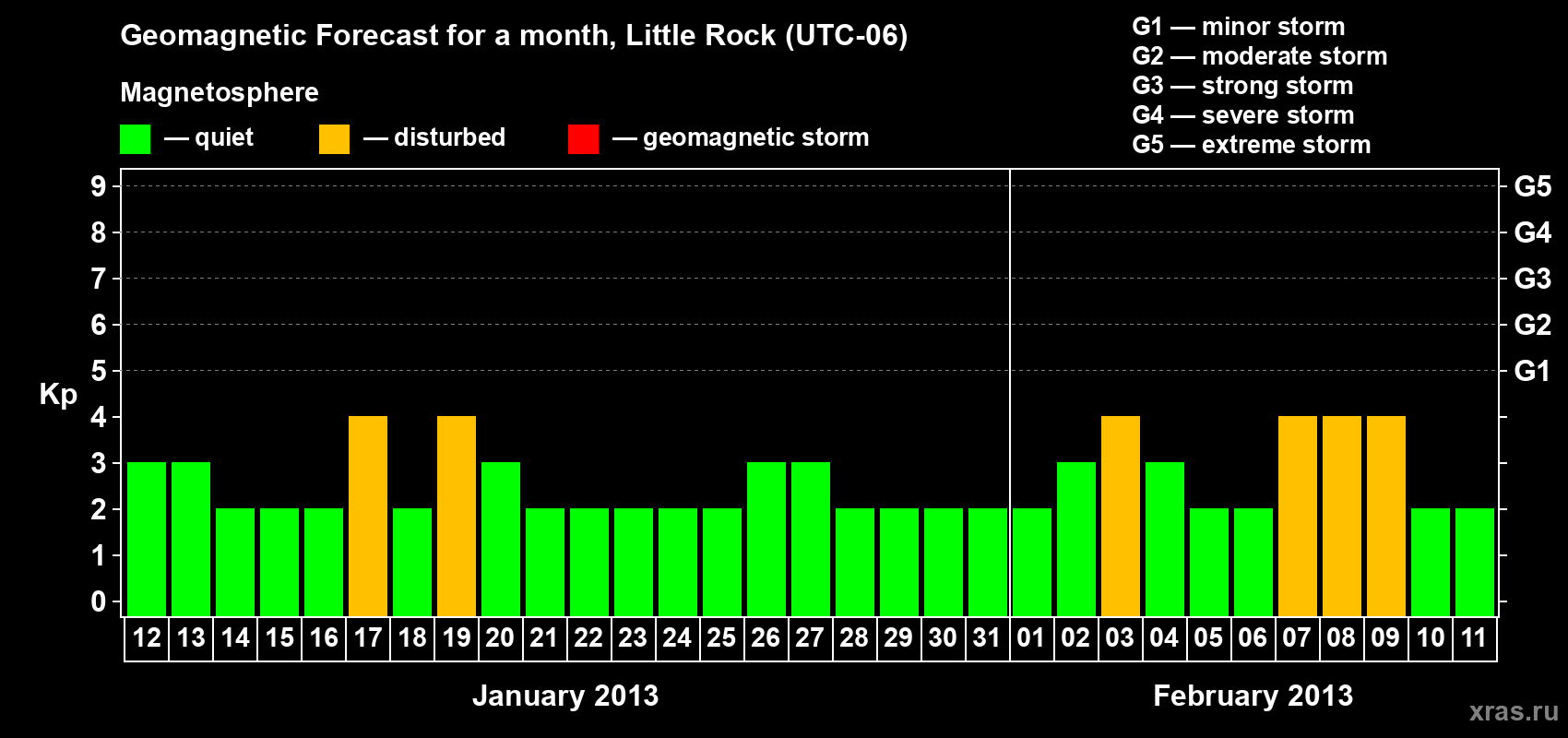Click the G4 label on right axis
1568x738 pixels.
click(1533, 232)
